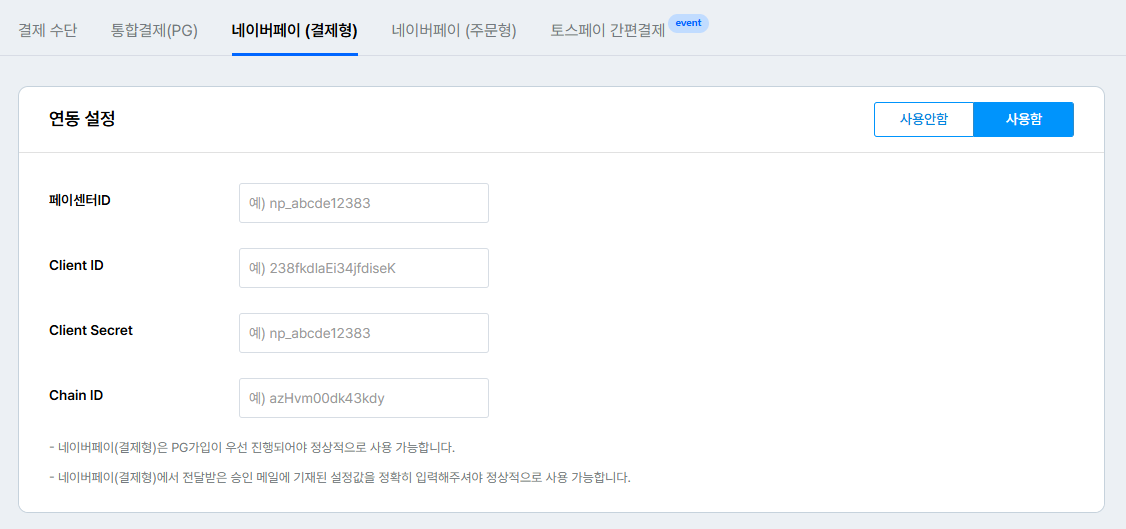Click the Client ID label

pos(76,265)
